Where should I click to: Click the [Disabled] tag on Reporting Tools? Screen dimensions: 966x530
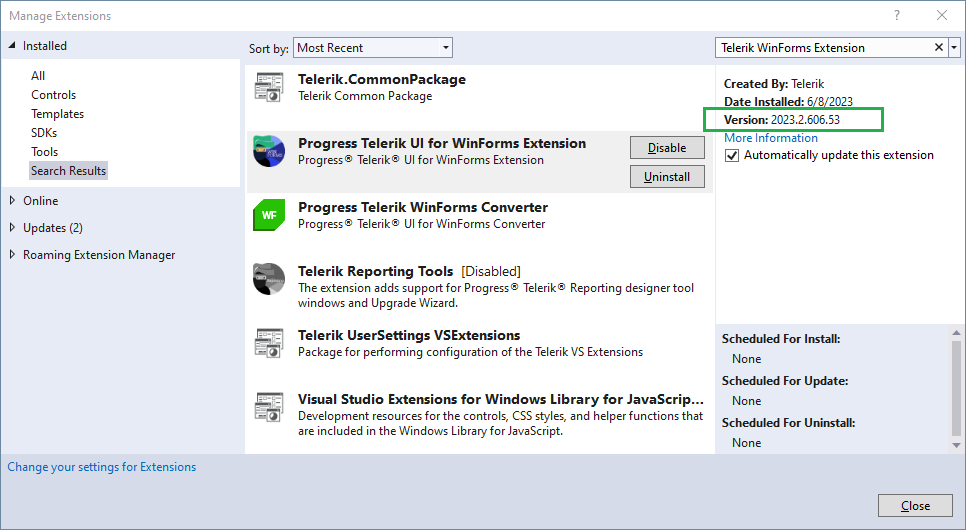491,271
